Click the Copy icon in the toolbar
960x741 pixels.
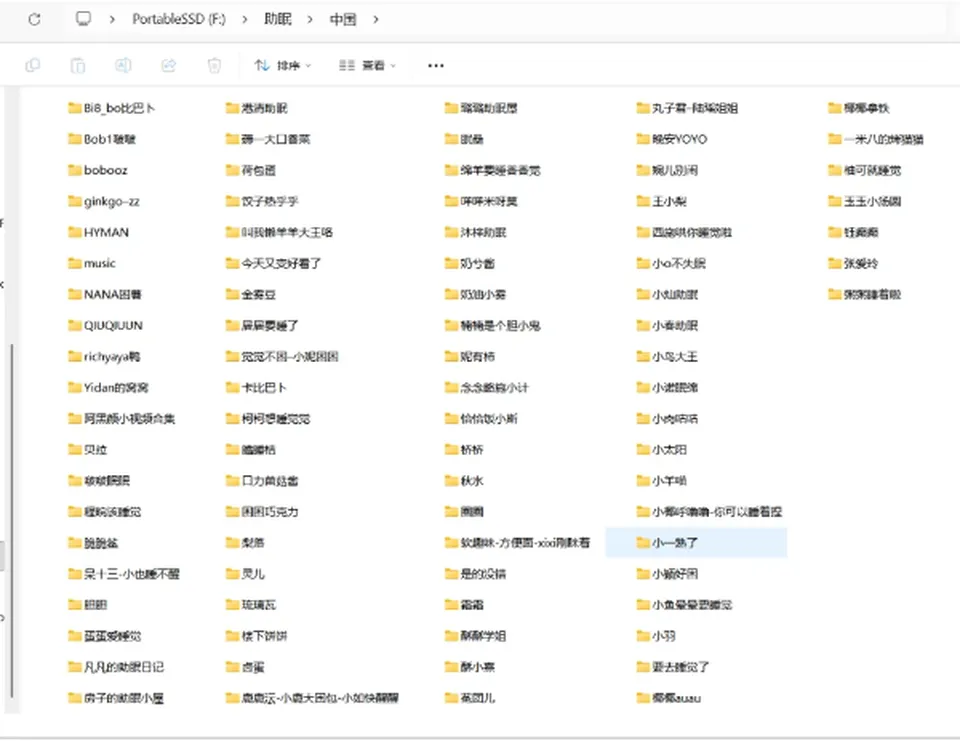pyautogui.click(x=32, y=65)
